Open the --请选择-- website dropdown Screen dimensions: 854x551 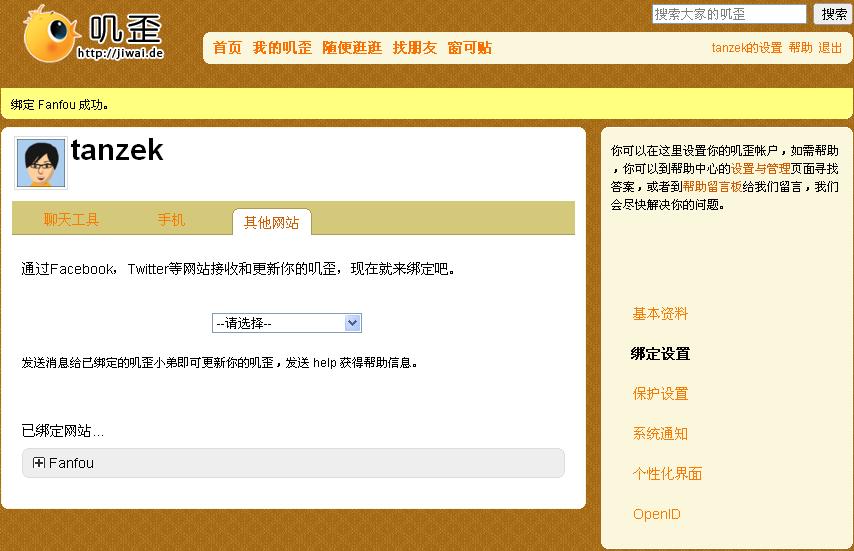coord(286,323)
